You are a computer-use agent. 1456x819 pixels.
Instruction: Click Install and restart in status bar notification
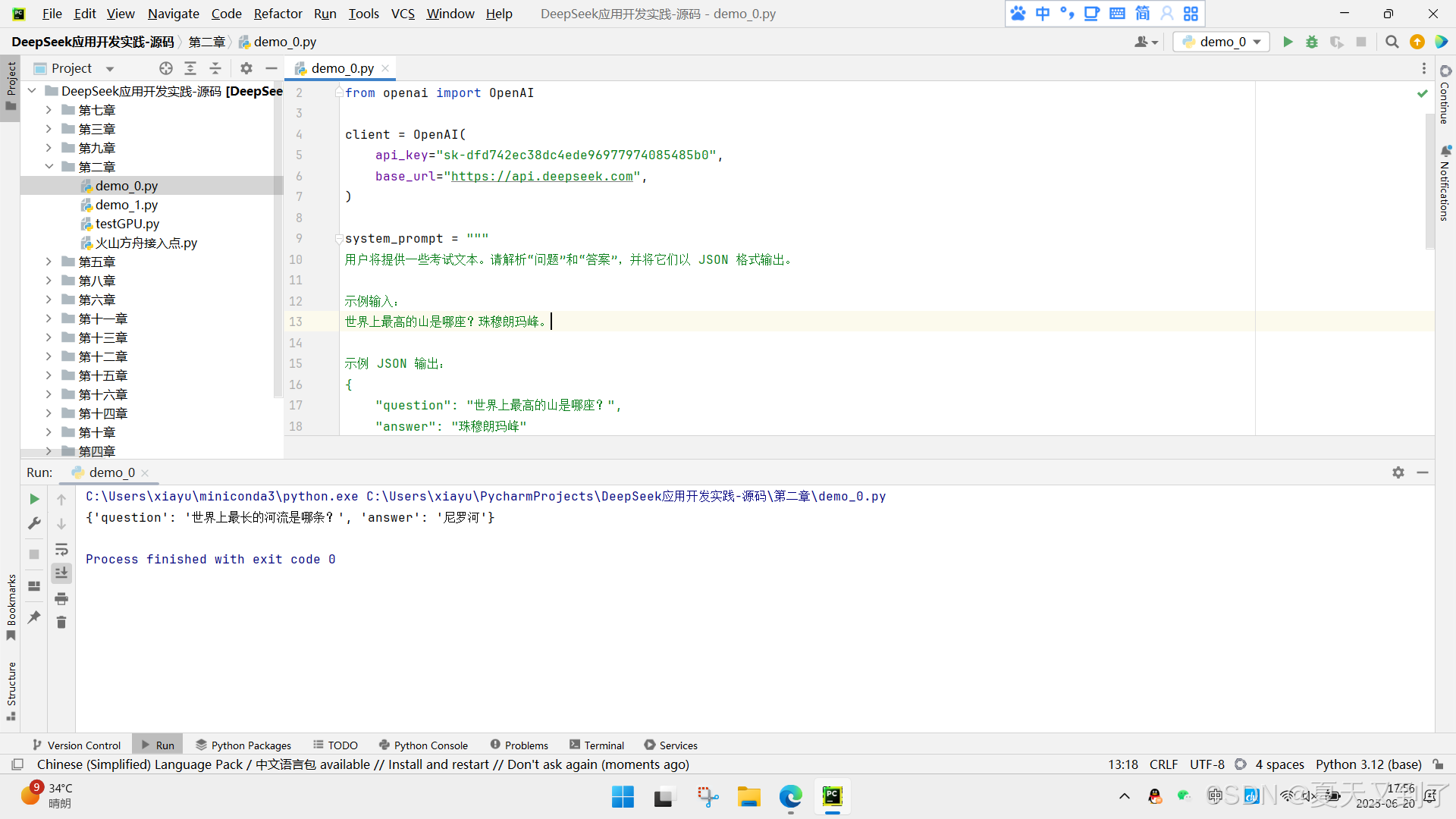tap(438, 764)
